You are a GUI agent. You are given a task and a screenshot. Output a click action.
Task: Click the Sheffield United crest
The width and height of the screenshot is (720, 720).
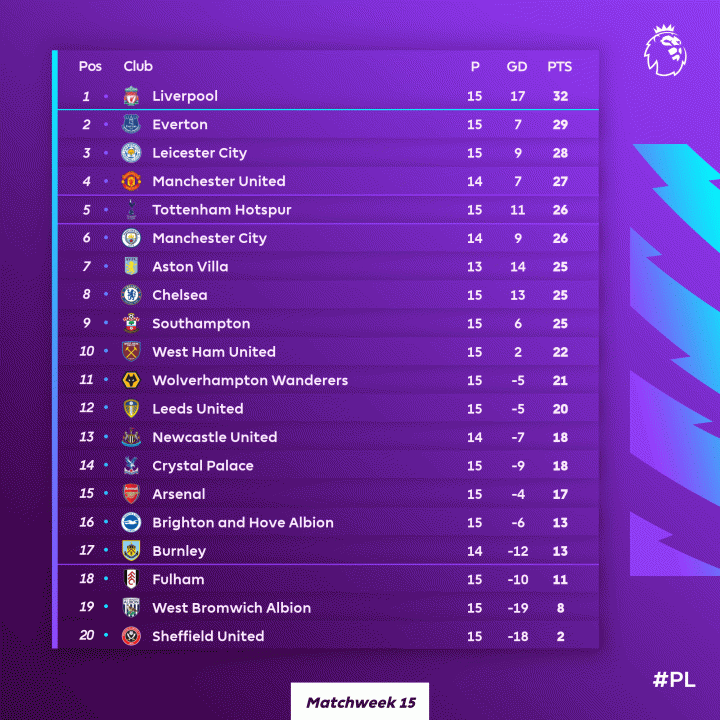coord(131,636)
